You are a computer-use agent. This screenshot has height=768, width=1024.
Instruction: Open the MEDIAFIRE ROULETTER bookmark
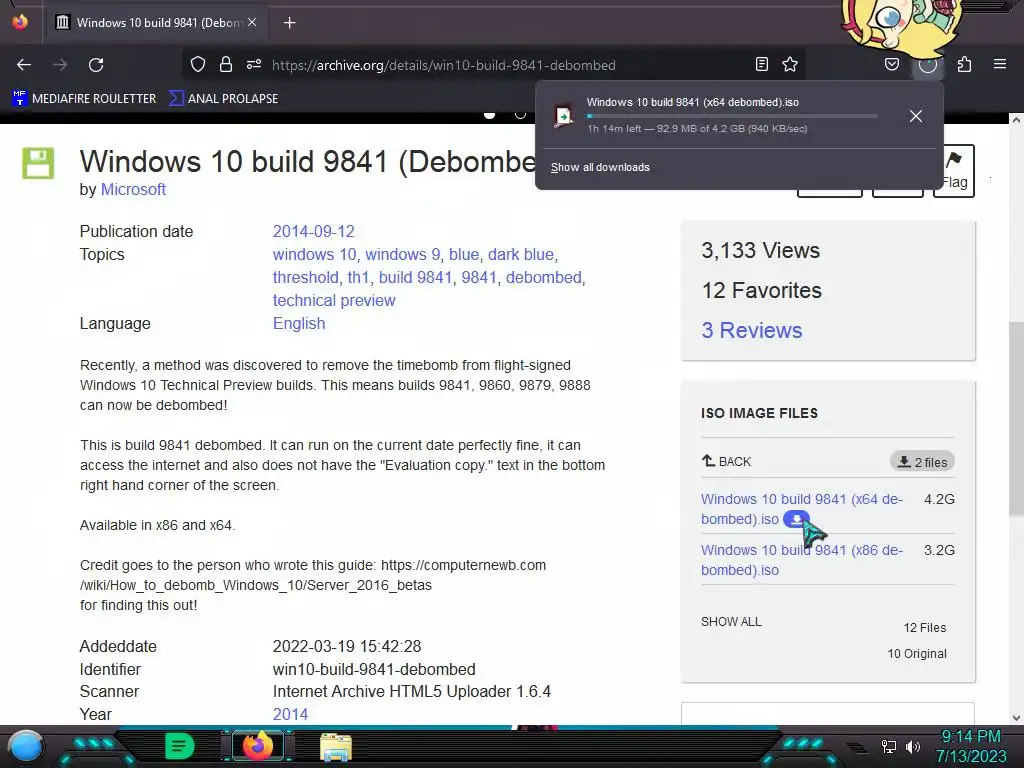[x=84, y=99]
